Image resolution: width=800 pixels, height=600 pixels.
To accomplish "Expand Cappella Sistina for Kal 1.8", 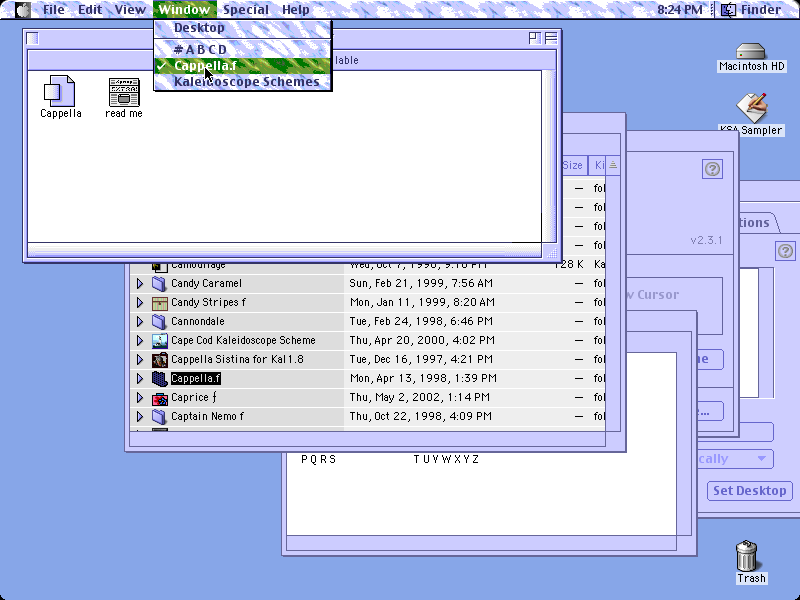I will tap(140, 359).
